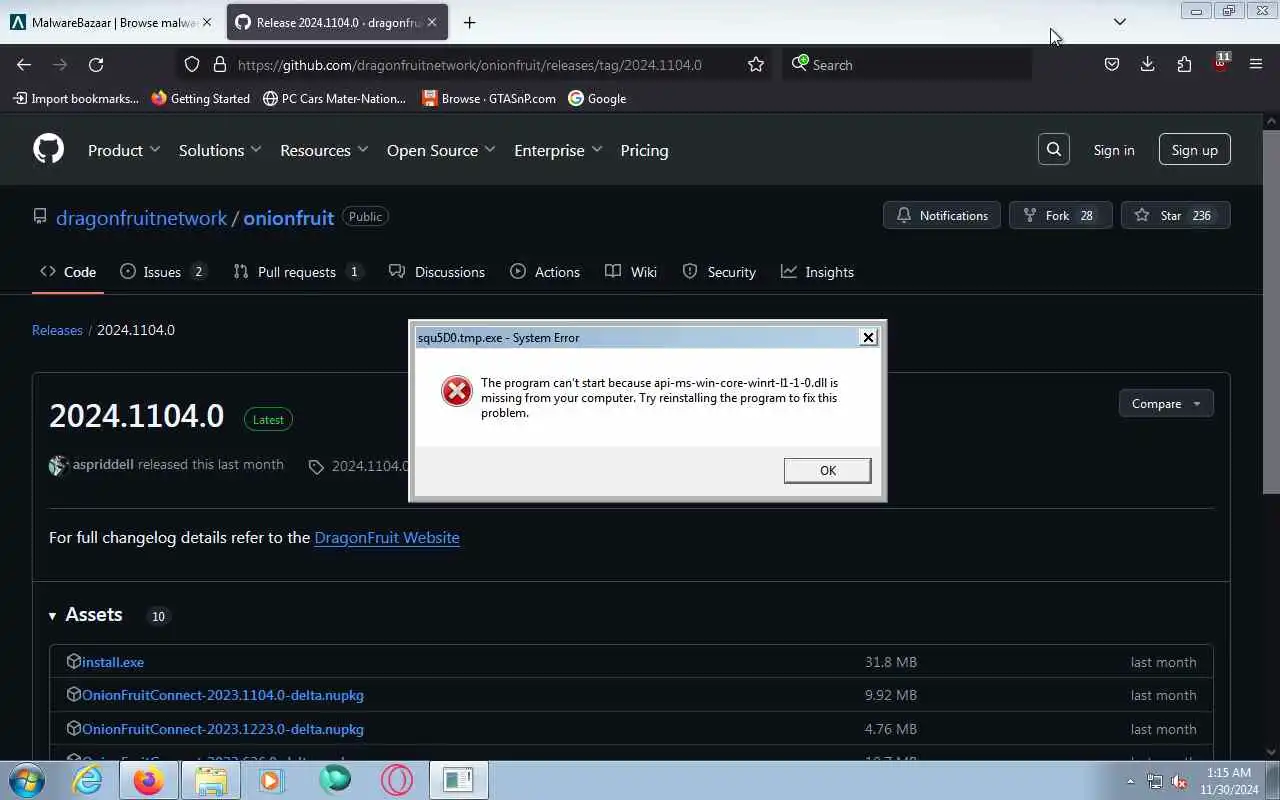Go to the Releases breadcrumb link
Viewport: 1280px width, 800px height.
pyautogui.click(x=57, y=330)
